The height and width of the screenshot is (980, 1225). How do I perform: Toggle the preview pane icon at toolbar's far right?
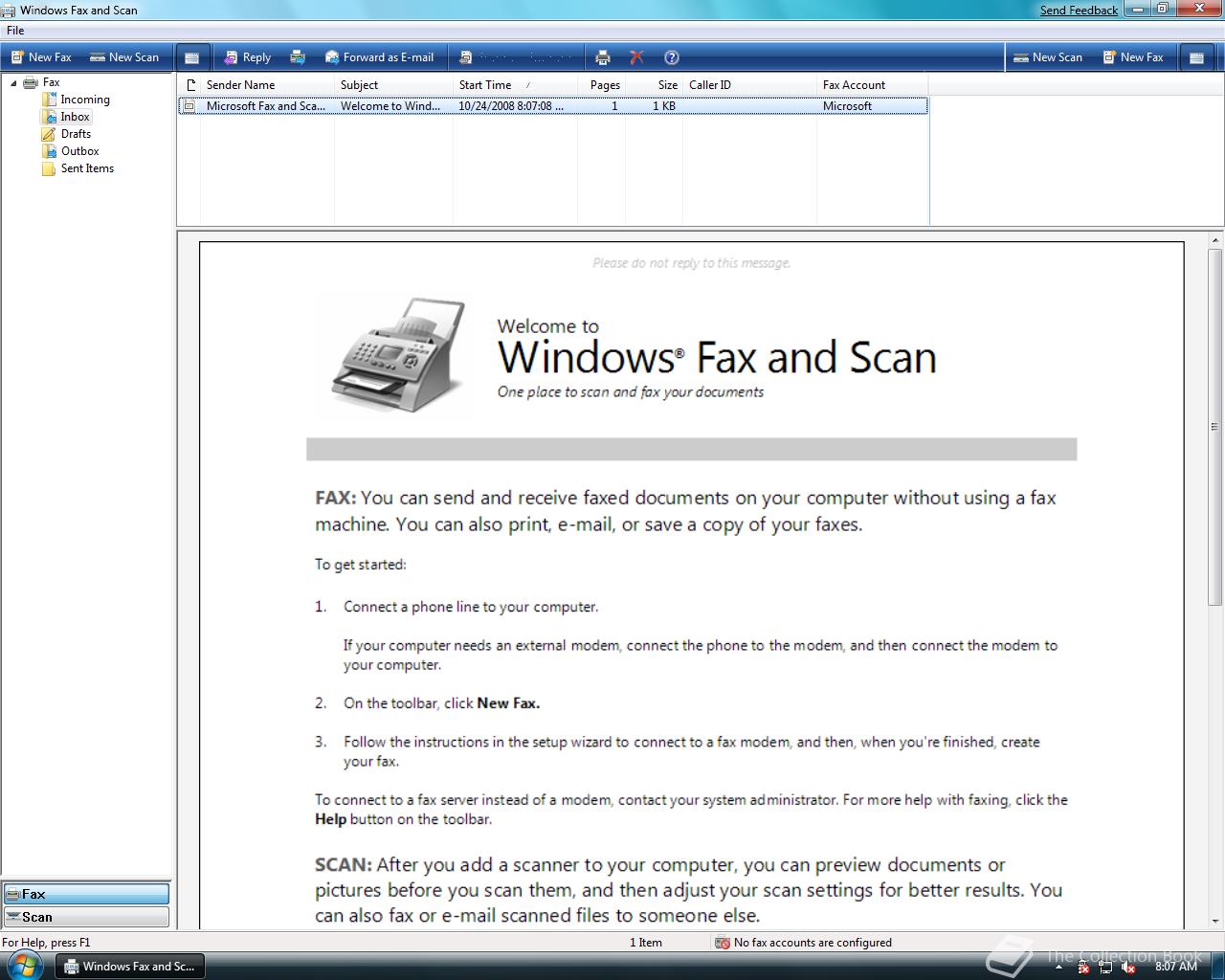[1195, 57]
